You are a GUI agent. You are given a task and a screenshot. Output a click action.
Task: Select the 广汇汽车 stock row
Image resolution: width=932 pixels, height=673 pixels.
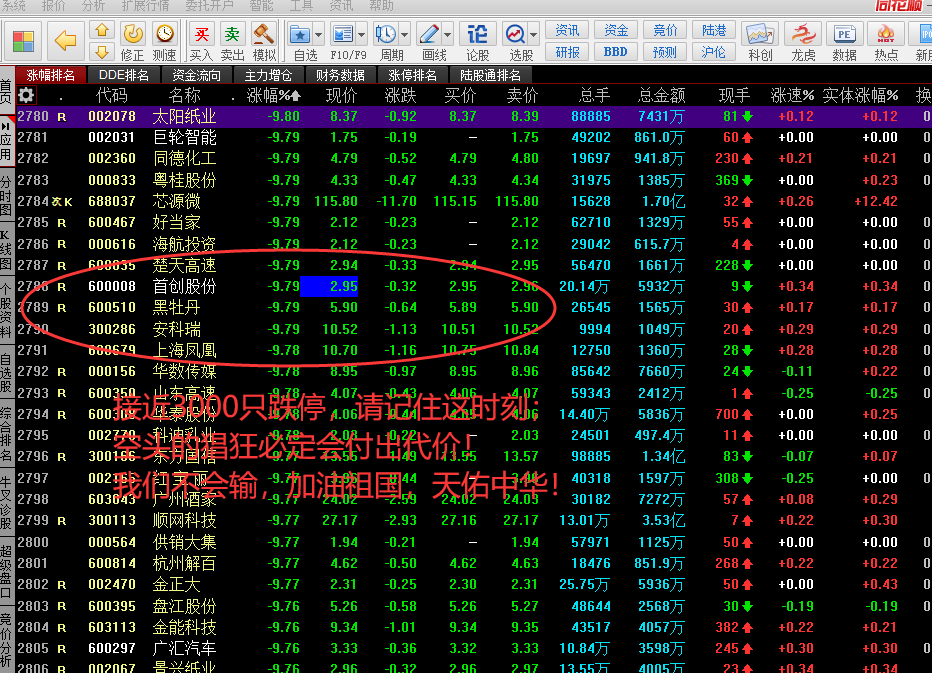click(474, 648)
